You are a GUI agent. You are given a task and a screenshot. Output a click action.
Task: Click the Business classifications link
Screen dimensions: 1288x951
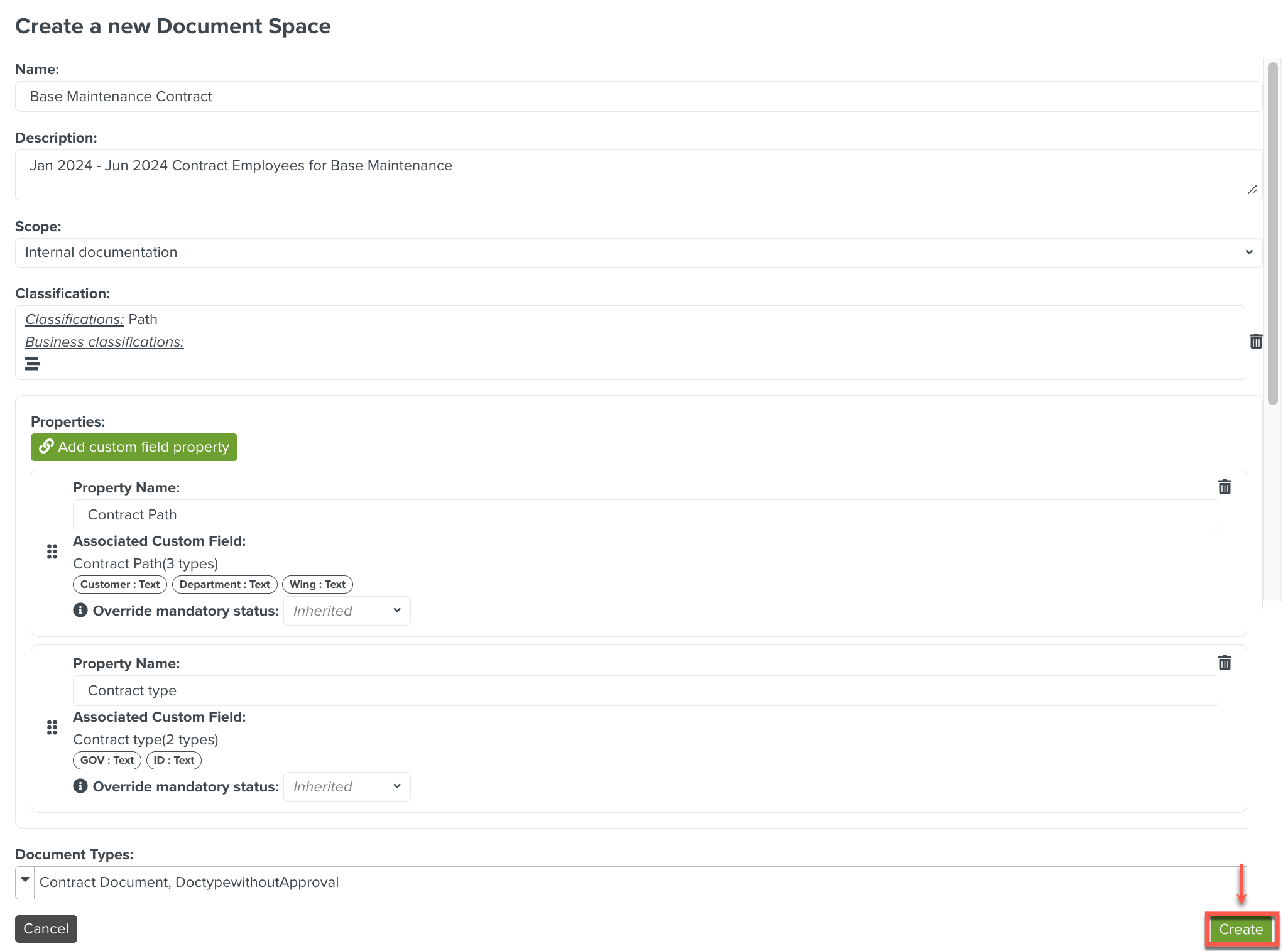click(x=104, y=342)
